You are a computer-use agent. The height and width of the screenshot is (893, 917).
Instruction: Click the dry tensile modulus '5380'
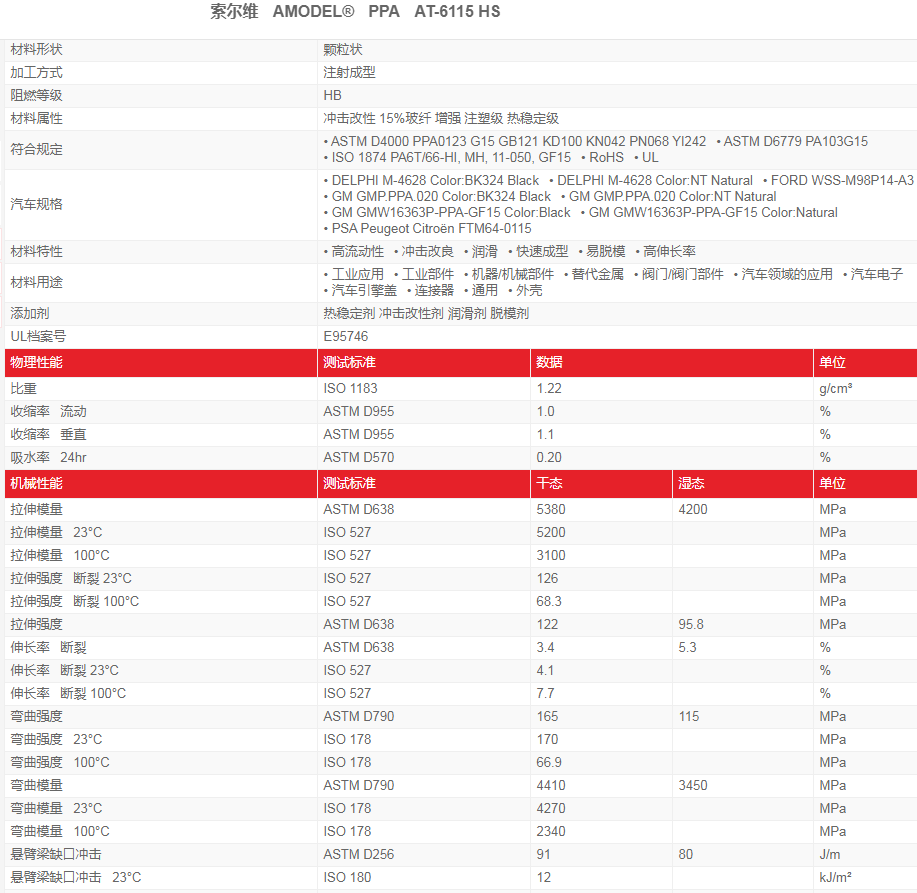tap(551, 510)
